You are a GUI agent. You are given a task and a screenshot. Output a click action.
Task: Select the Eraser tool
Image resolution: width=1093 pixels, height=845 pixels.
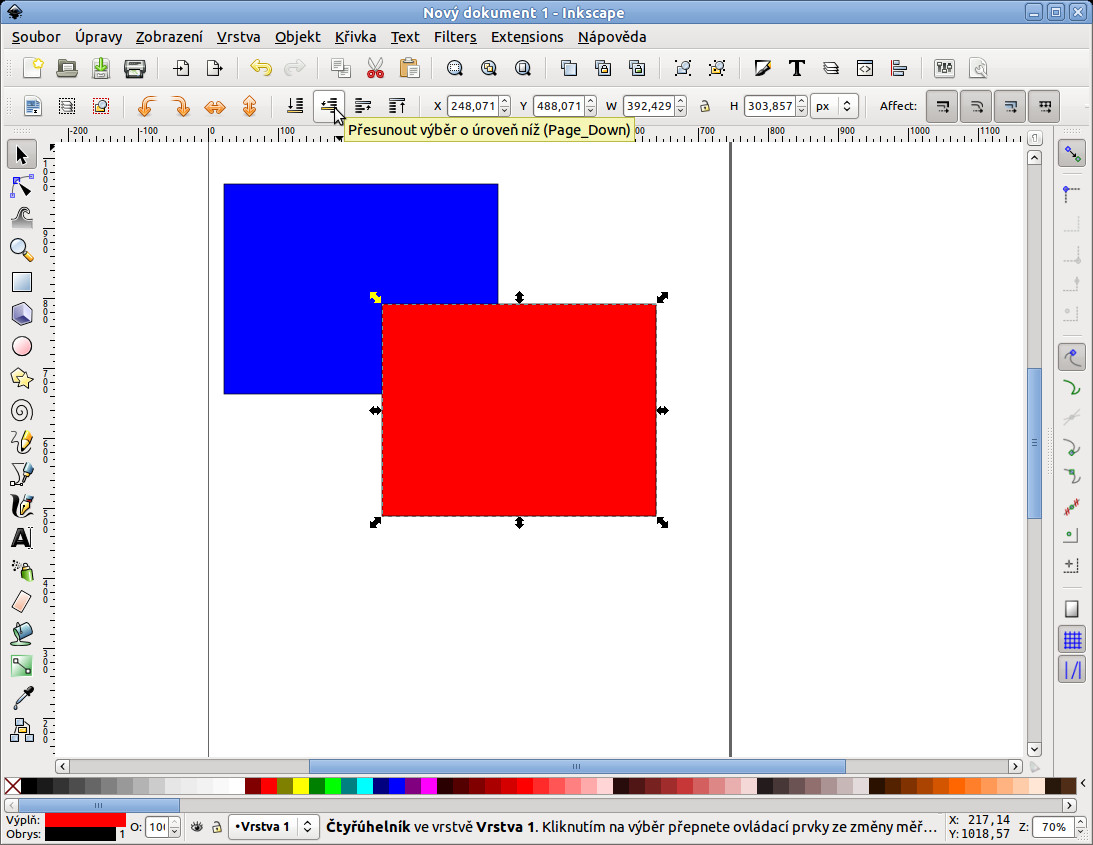pos(22,602)
